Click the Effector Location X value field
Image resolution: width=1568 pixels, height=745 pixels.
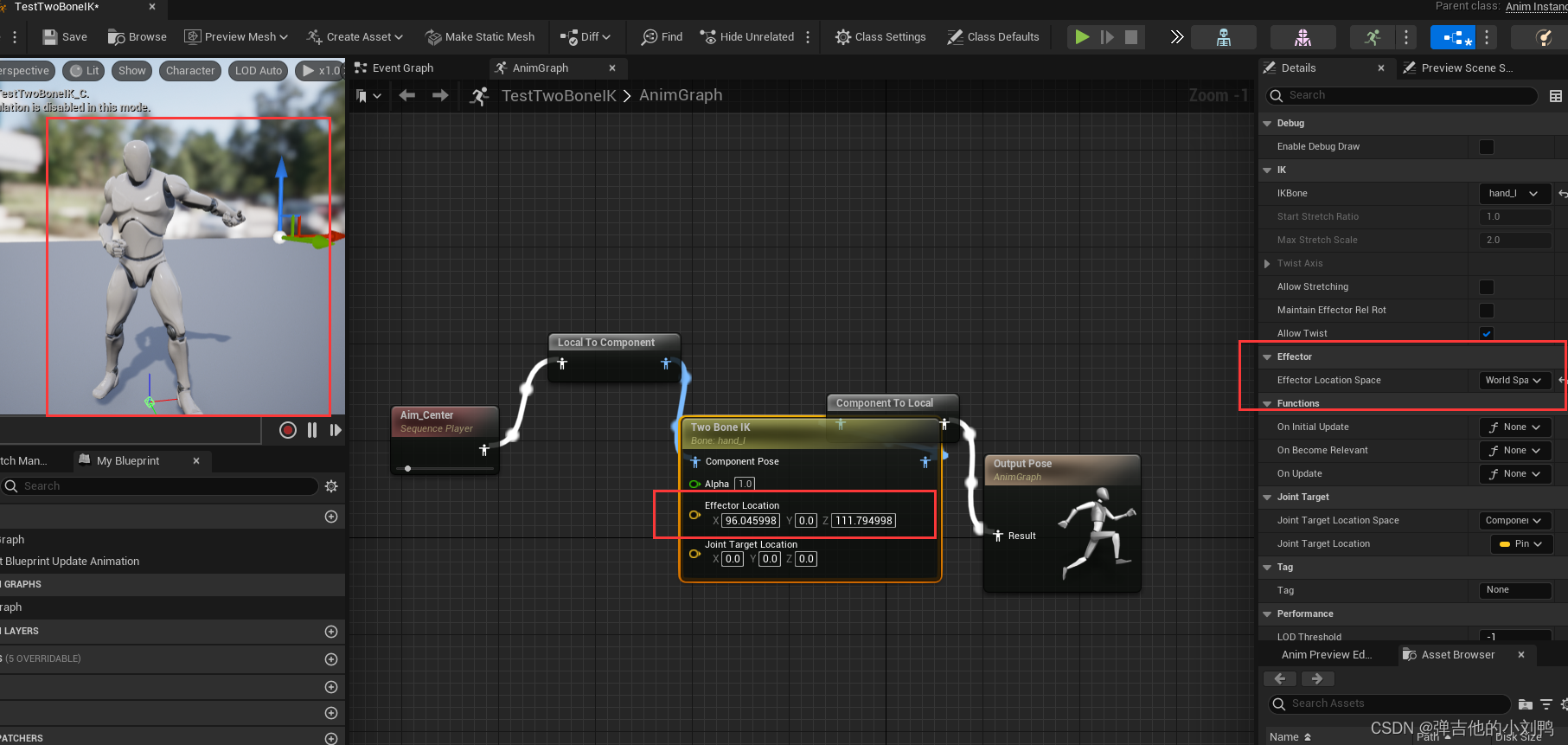(751, 521)
